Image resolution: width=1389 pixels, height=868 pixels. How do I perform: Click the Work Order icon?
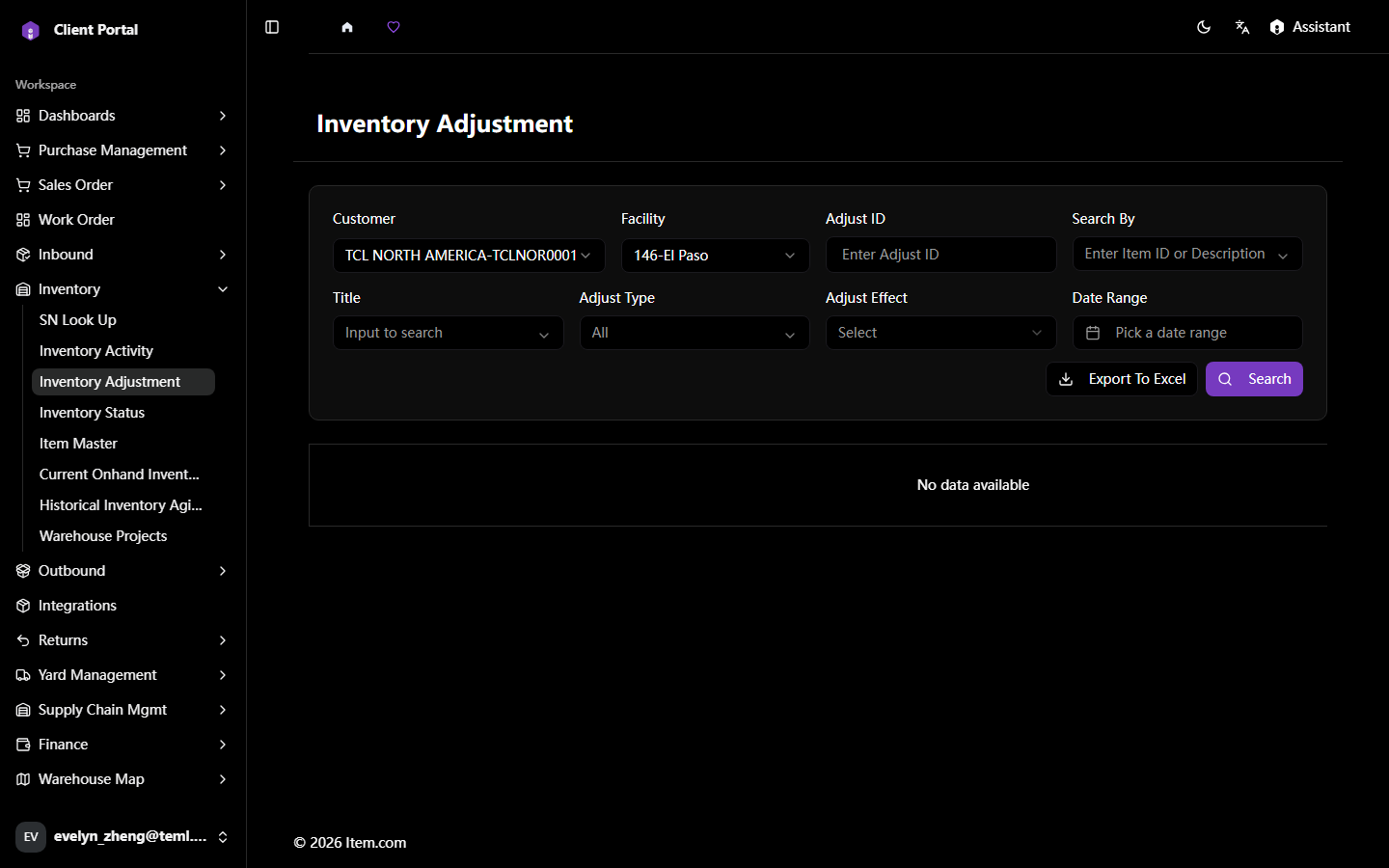[x=23, y=220]
